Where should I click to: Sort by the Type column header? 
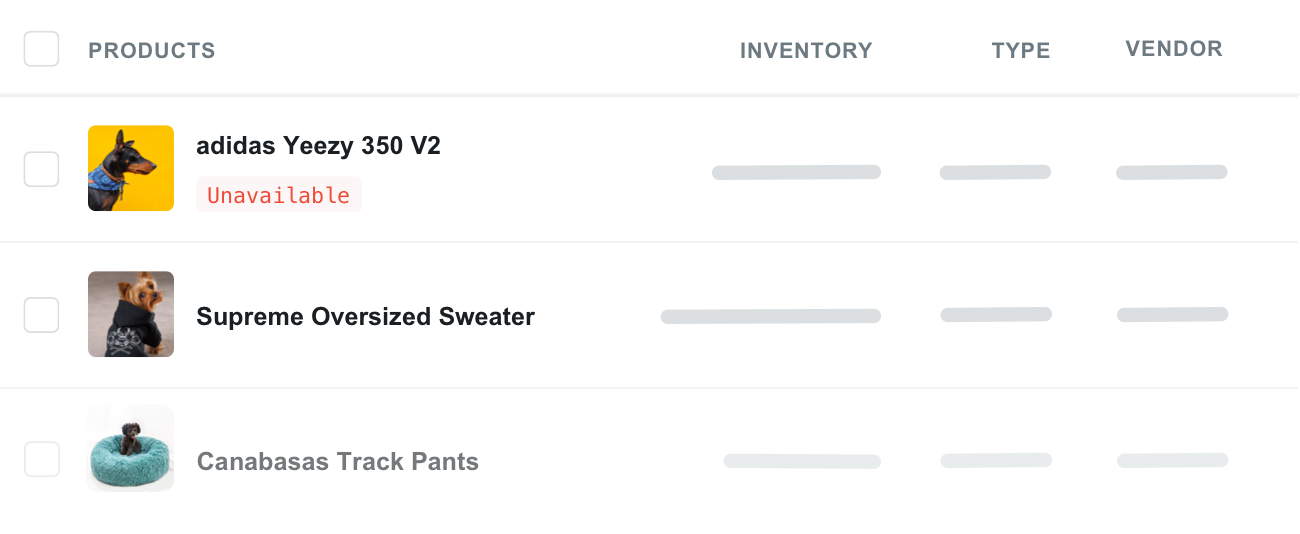[x=1020, y=51]
